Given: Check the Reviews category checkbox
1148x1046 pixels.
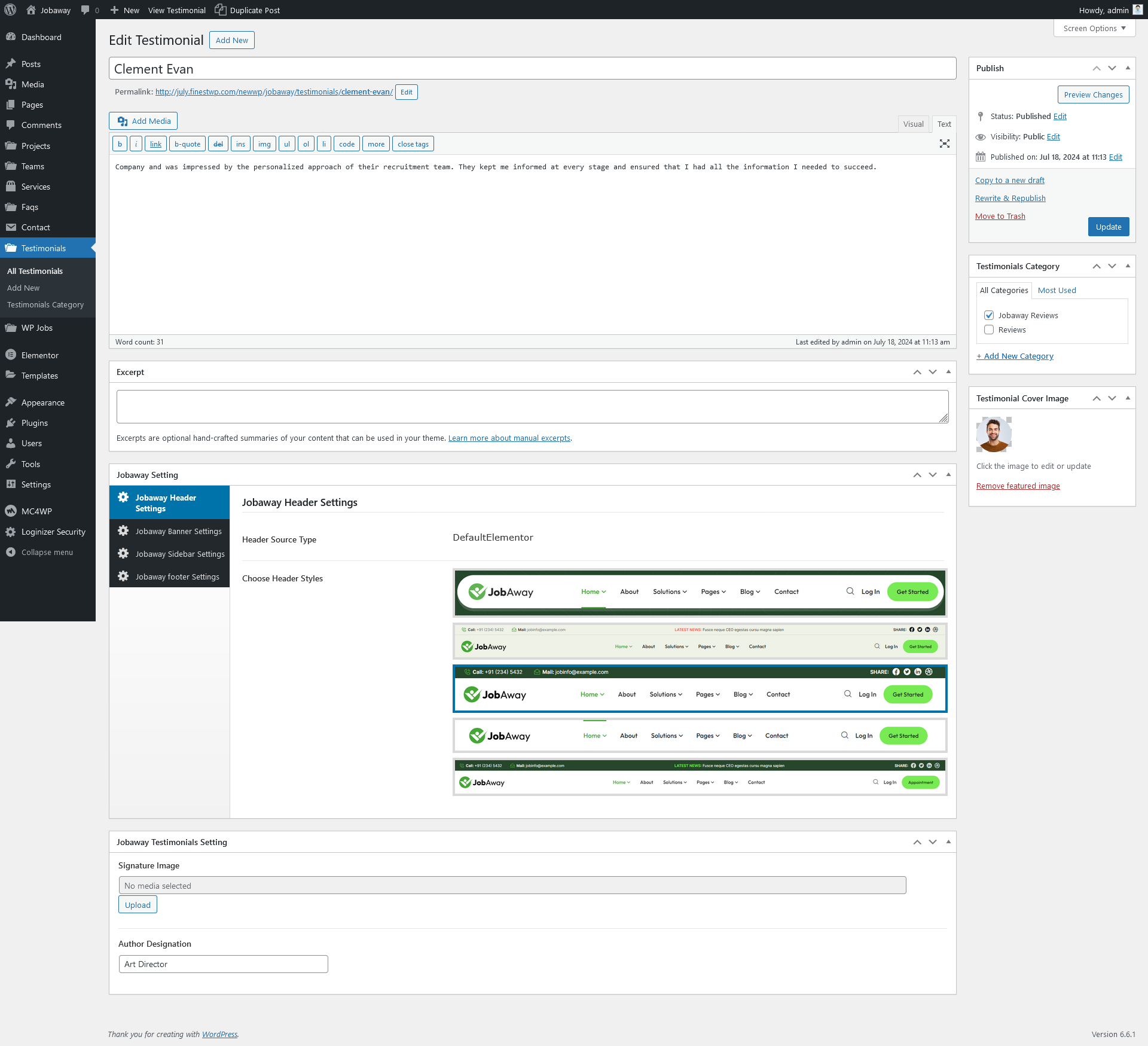Looking at the screenshot, I should click(989, 330).
